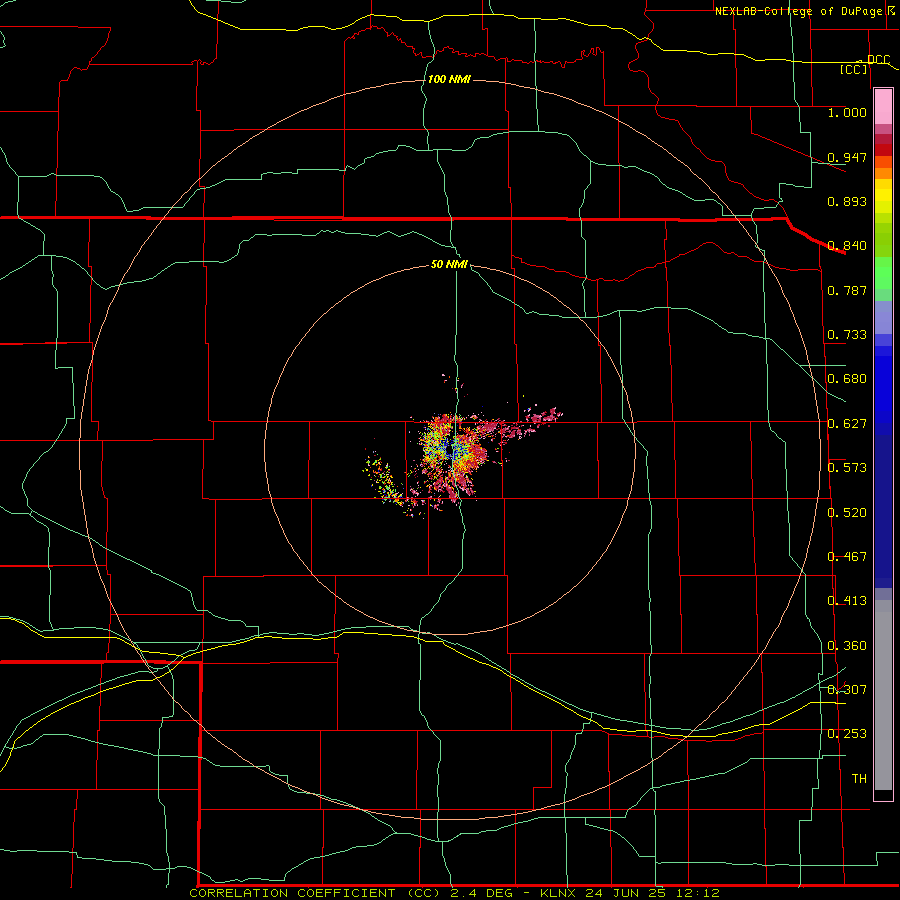Click the TH threshold label on the scale
This screenshot has width=900, height=900.
(x=859, y=779)
